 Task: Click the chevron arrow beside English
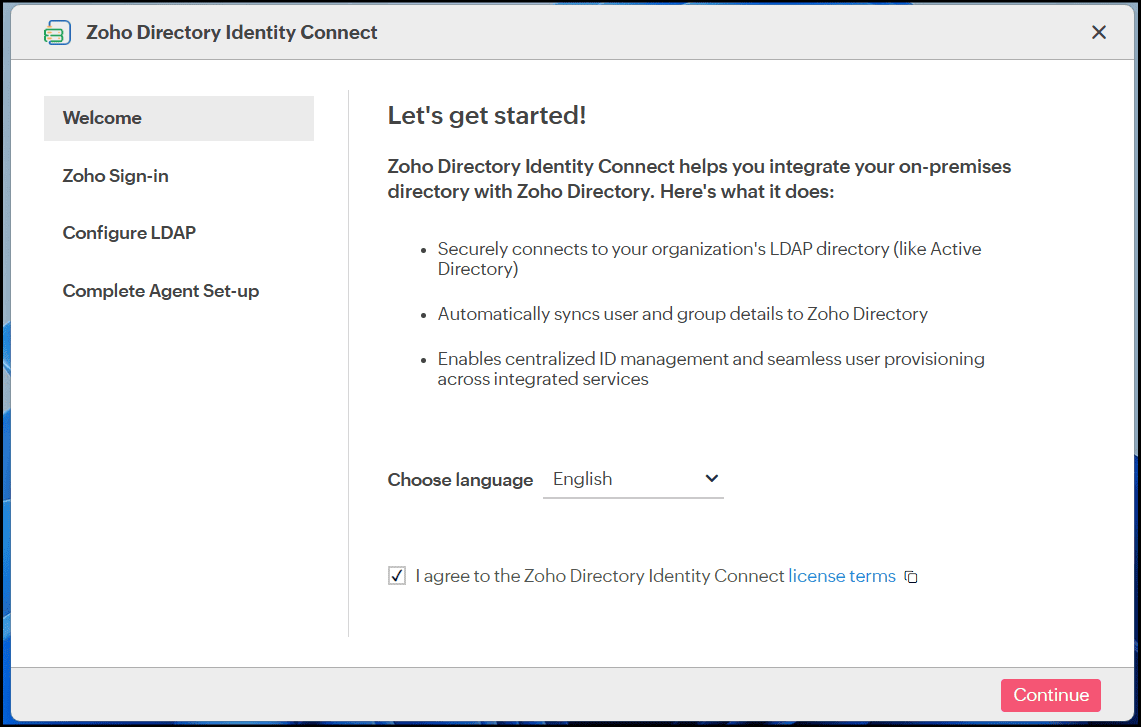pos(712,479)
